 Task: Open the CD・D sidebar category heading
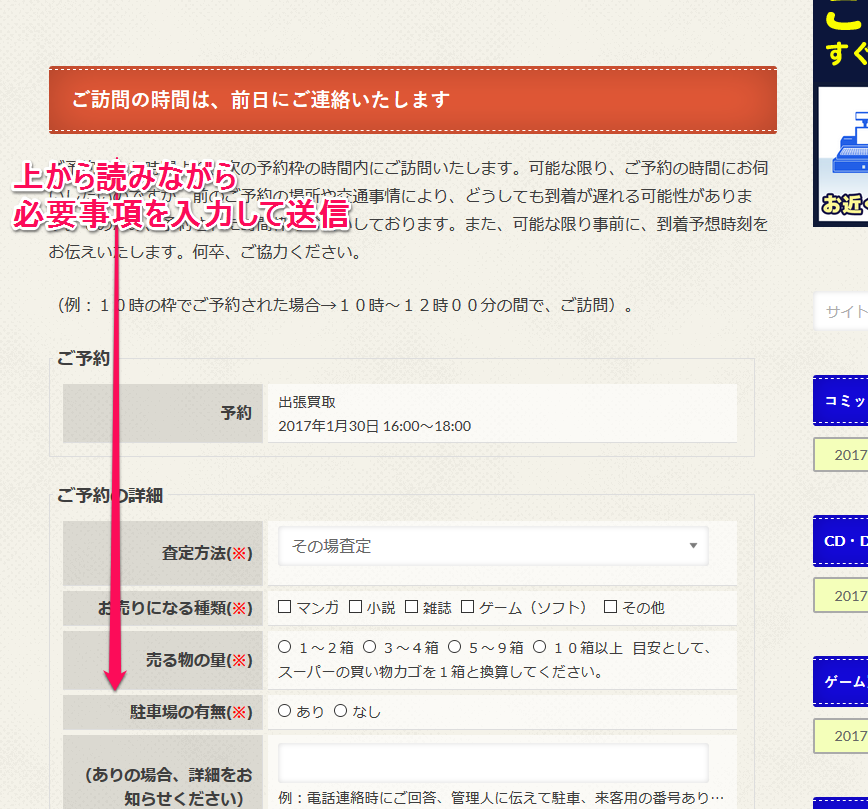coord(841,541)
